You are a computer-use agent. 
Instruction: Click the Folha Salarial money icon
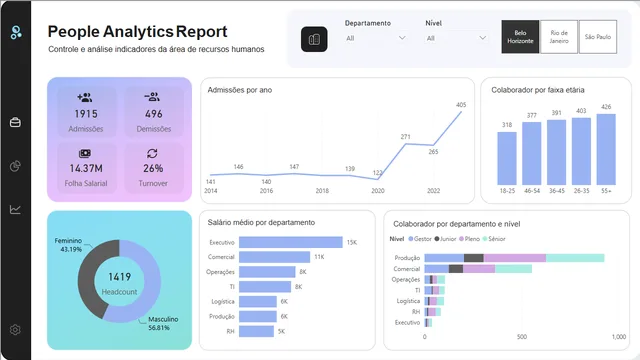(x=85, y=153)
